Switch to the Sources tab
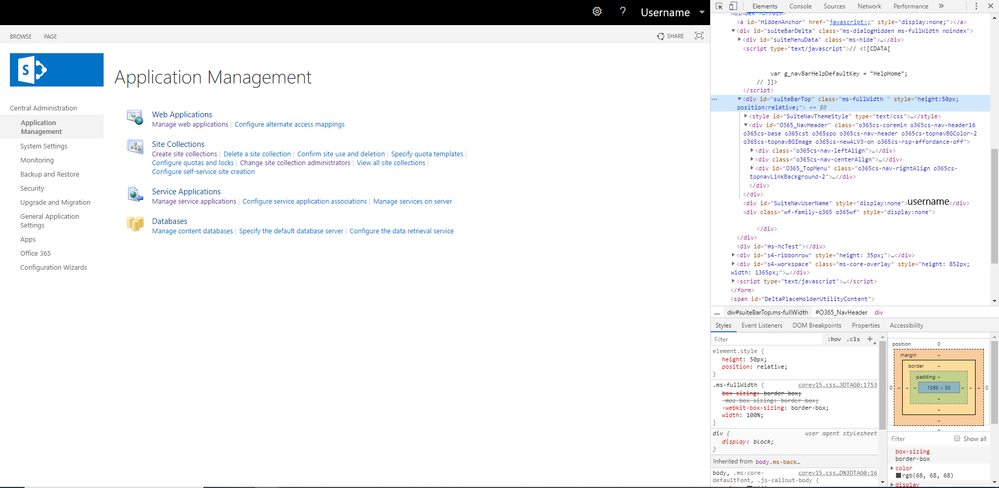The image size is (999, 488). click(x=835, y=6)
